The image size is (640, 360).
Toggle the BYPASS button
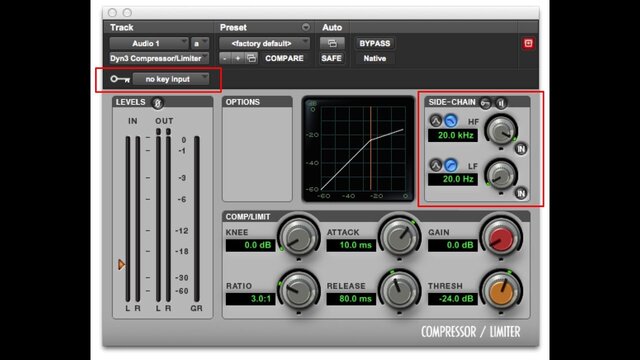pyautogui.click(x=375, y=43)
